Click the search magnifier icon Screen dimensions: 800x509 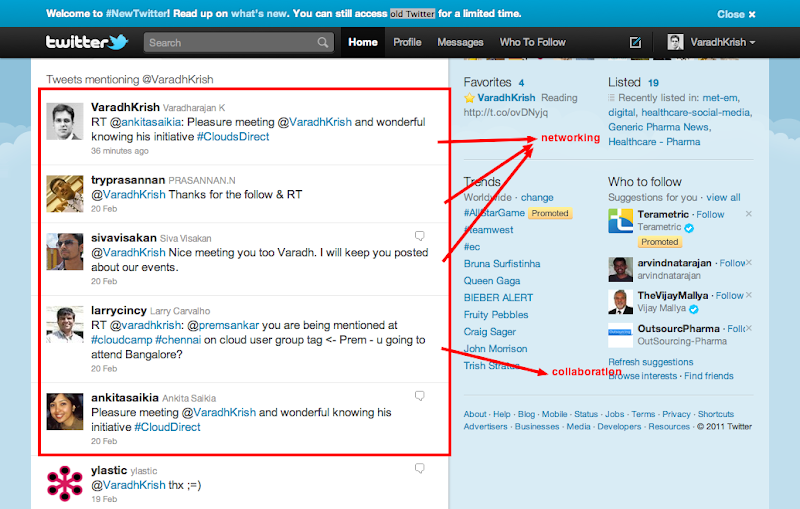[x=323, y=42]
